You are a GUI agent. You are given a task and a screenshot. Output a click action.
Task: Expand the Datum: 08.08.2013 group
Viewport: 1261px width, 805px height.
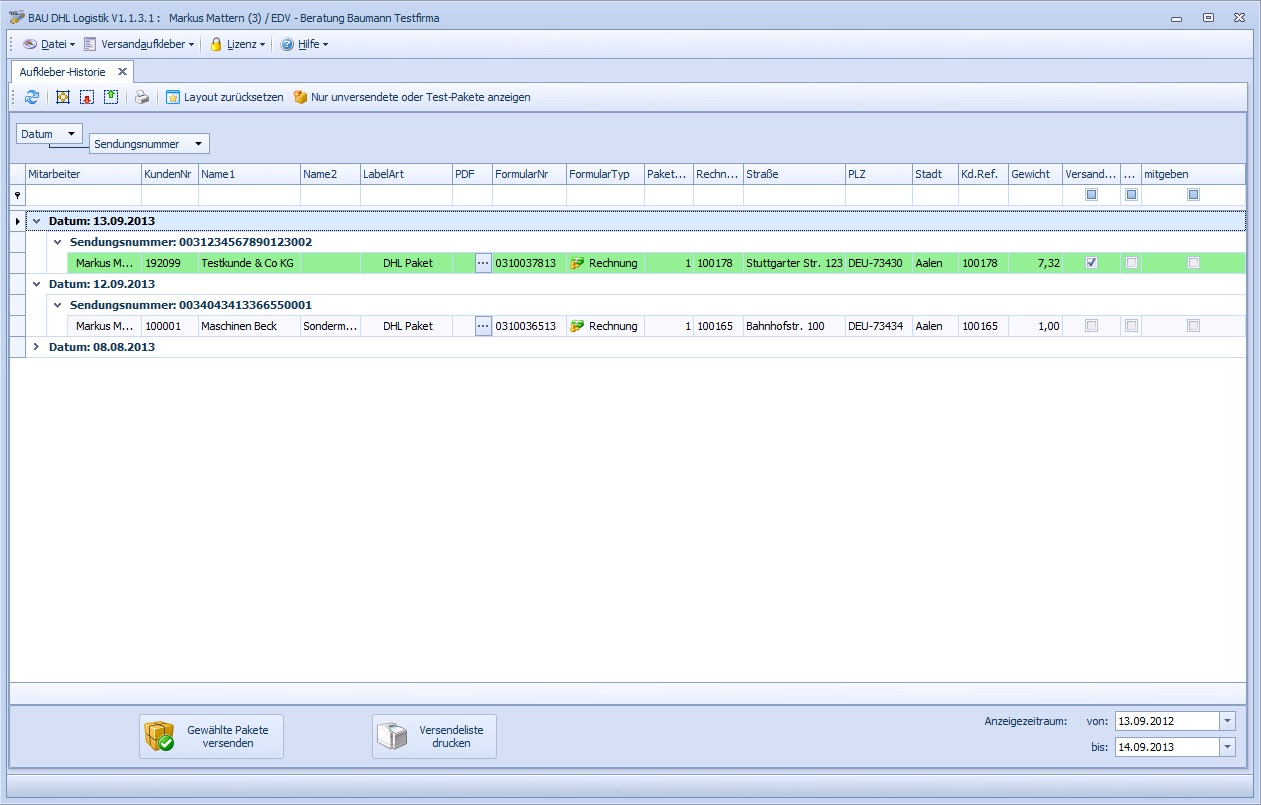point(37,347)
